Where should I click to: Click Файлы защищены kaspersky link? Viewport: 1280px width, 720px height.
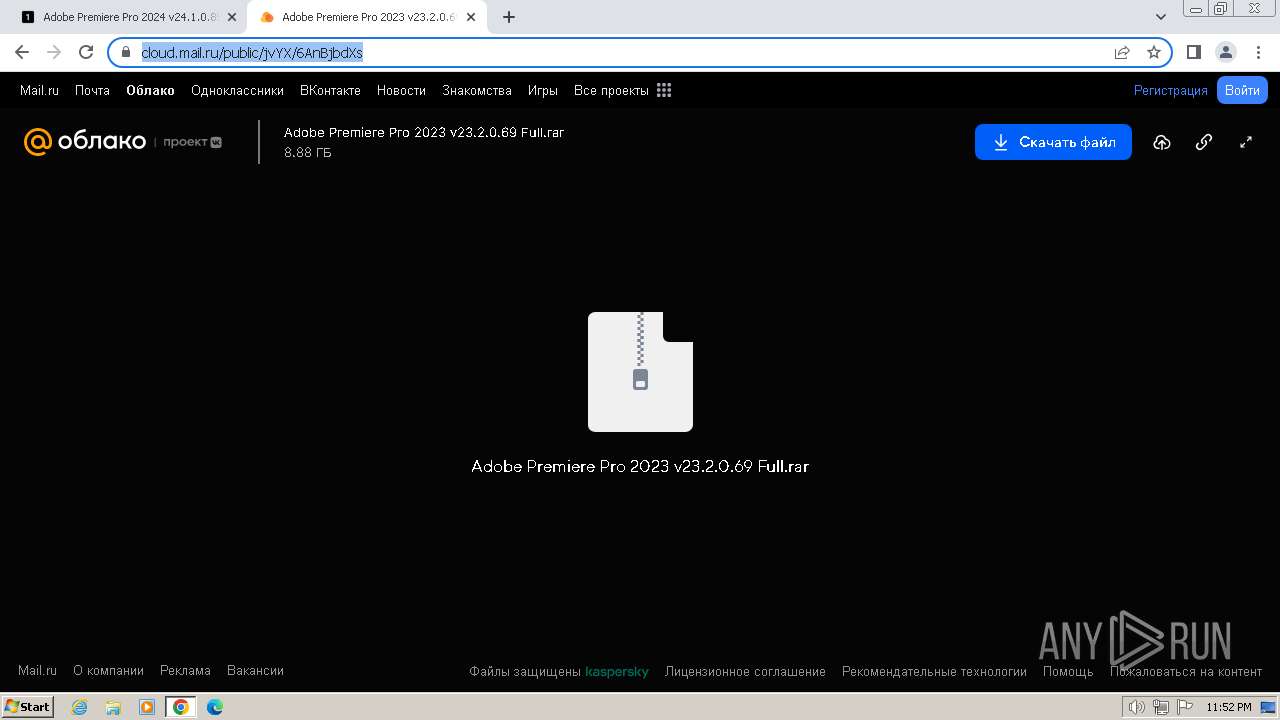(x=559, y=671)
